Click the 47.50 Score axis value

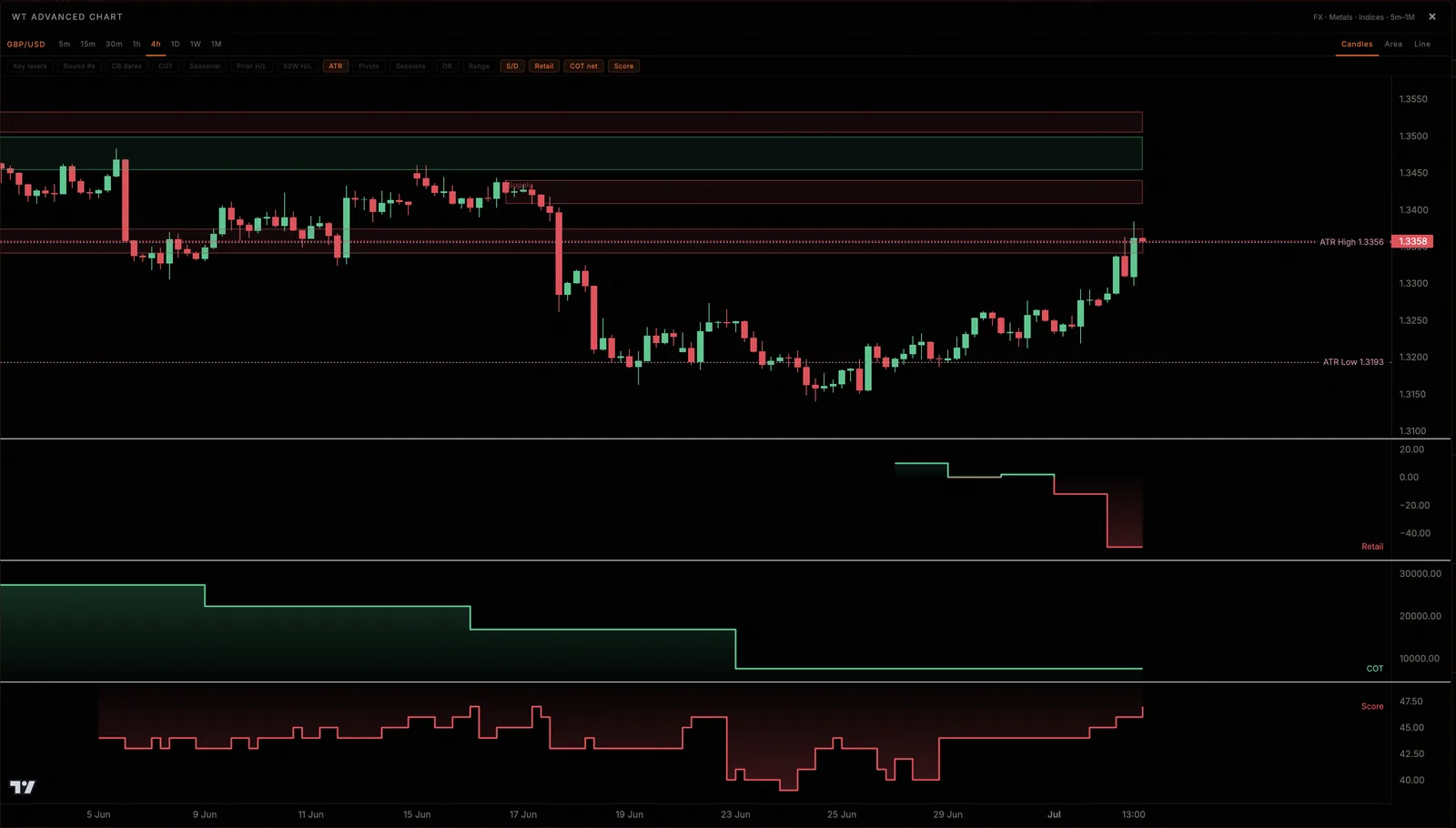(1411, 702)
